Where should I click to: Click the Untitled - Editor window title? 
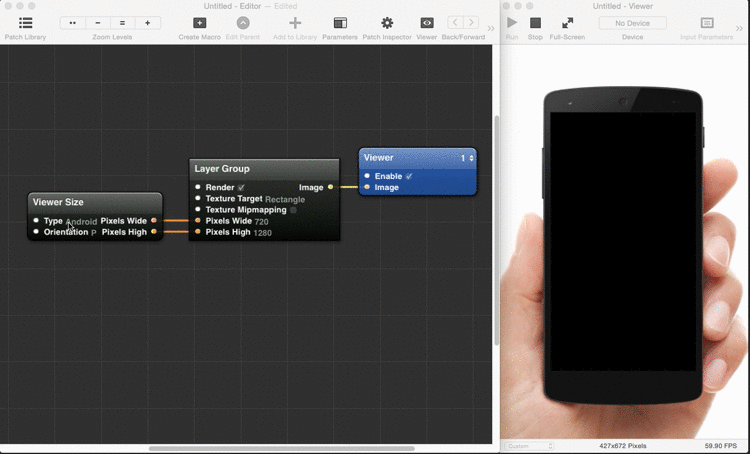coord(232,6)
